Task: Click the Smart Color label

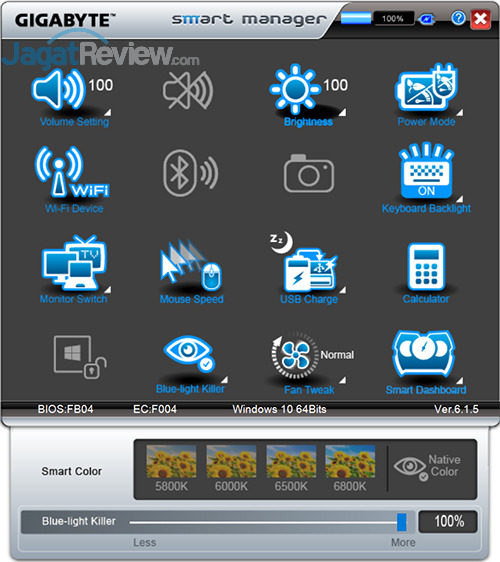Action: coord(72,471)
